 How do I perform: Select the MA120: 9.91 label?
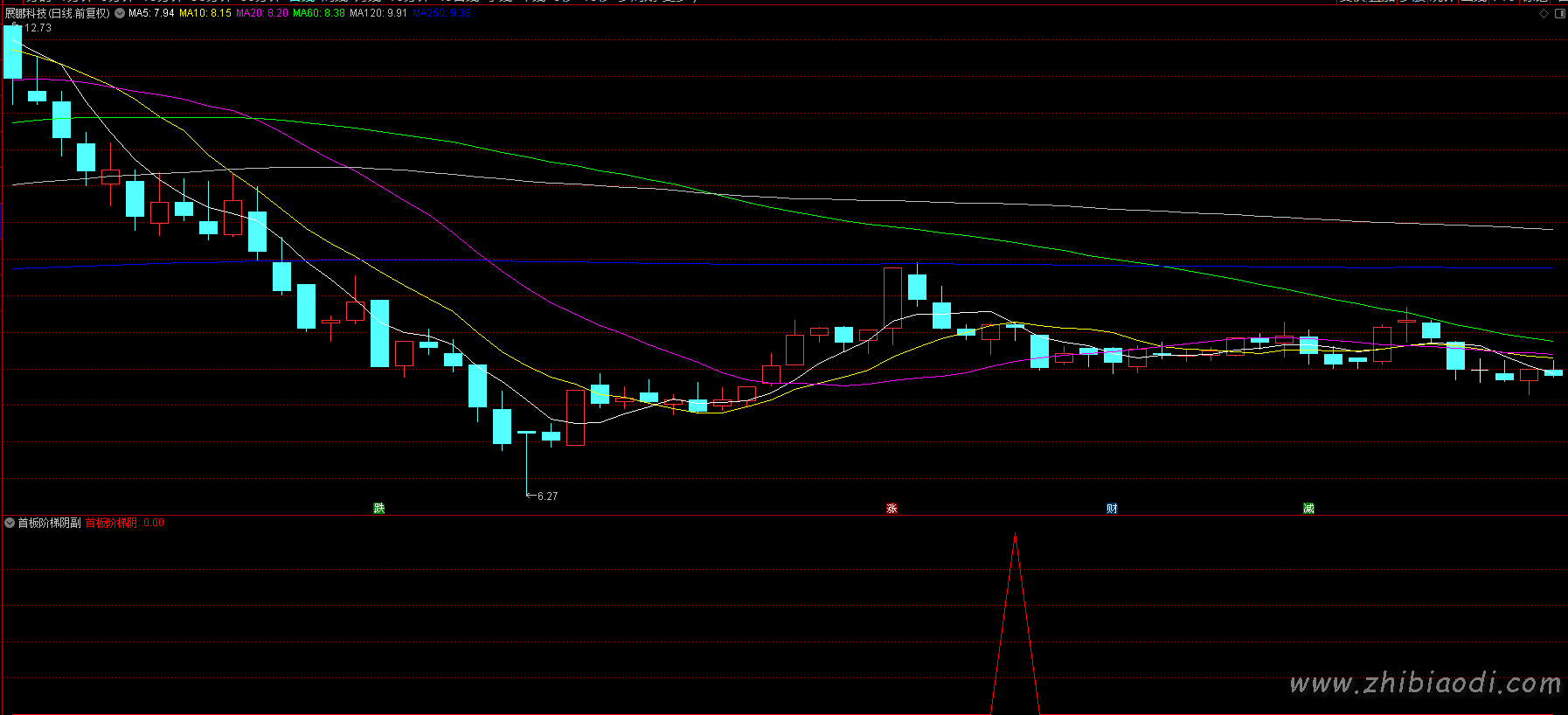378,13
